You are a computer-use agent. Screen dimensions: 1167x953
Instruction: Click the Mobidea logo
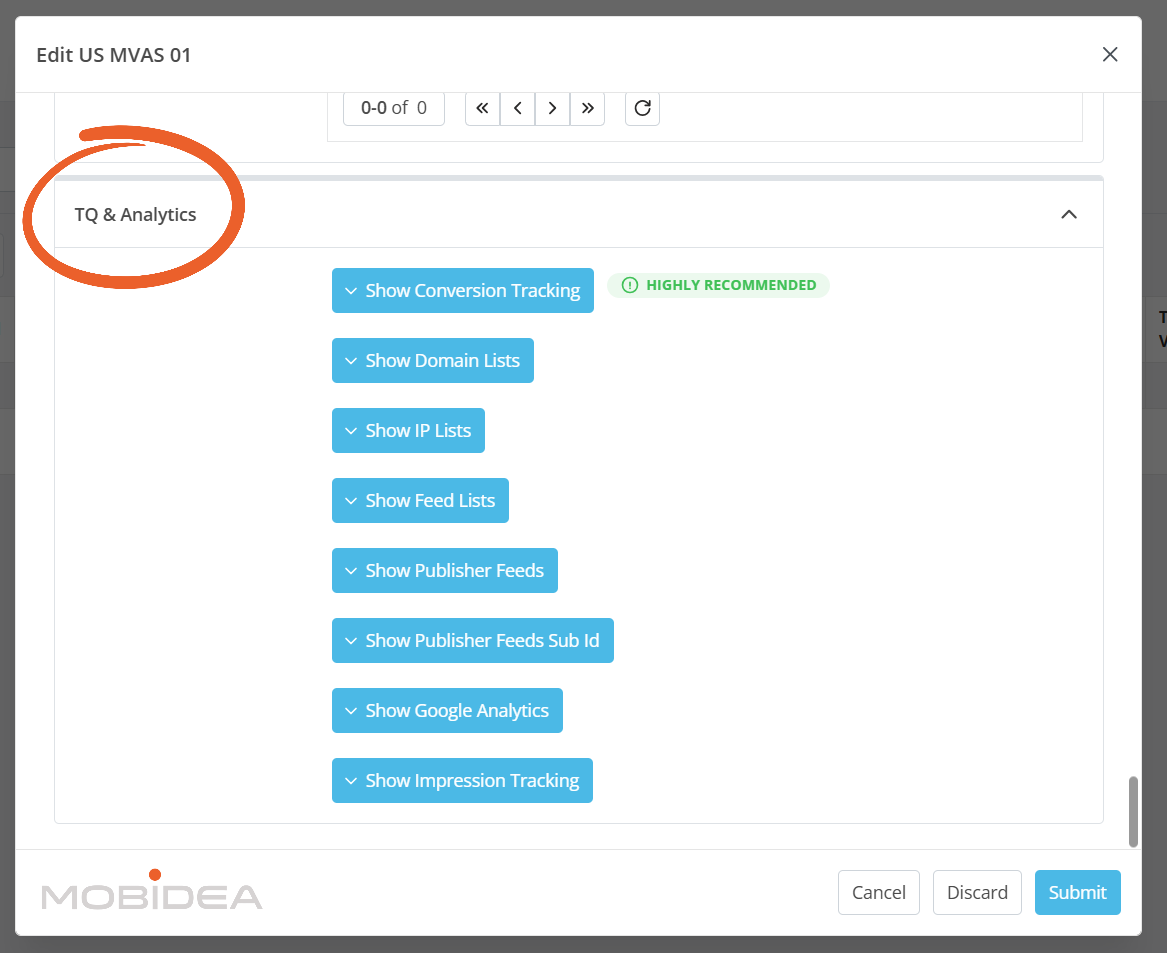point(151,891)
